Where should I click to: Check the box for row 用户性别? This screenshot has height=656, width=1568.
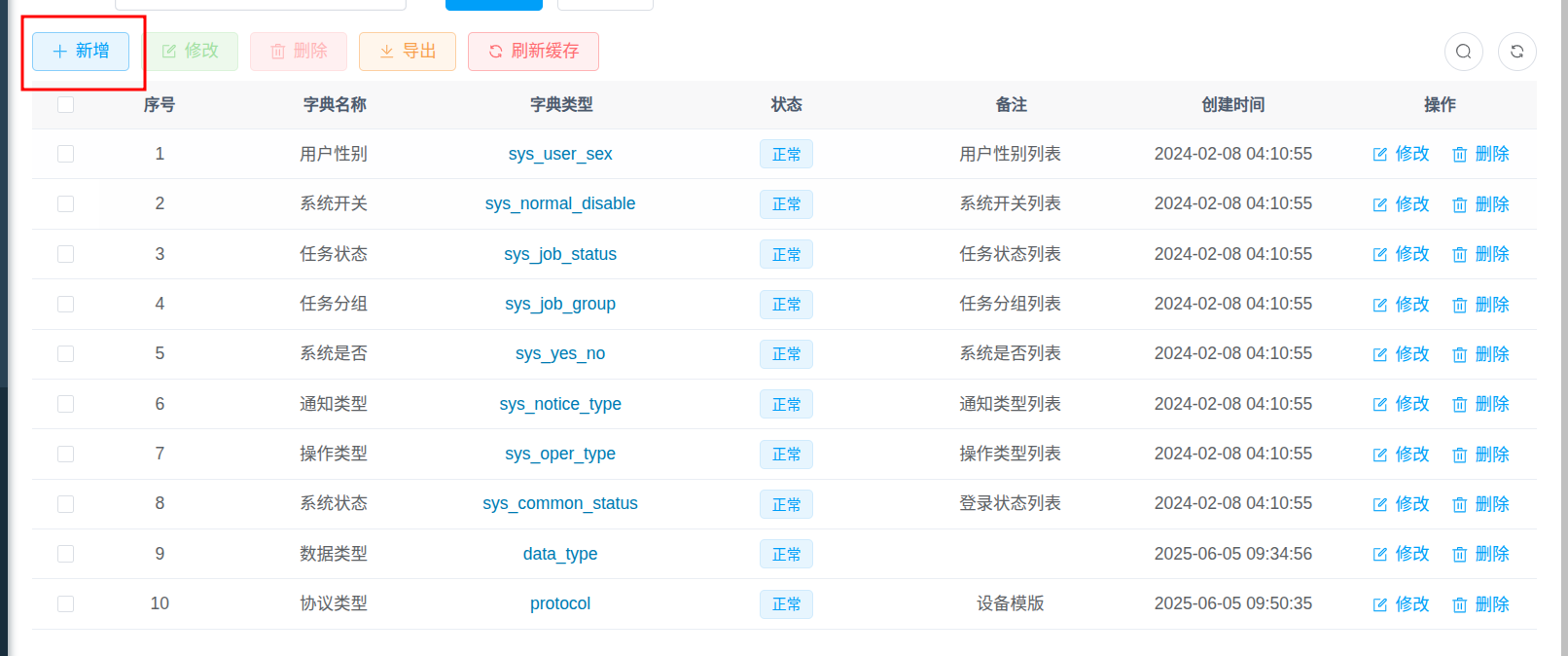(x=65, y=154)
